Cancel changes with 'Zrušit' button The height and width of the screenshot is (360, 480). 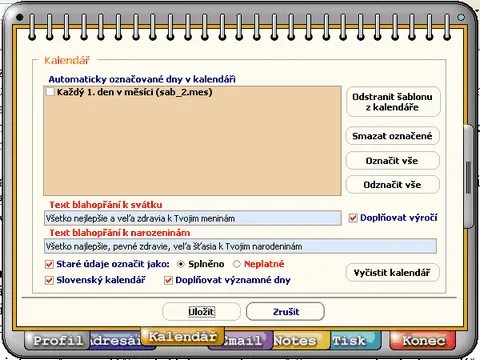coord(285,312)
